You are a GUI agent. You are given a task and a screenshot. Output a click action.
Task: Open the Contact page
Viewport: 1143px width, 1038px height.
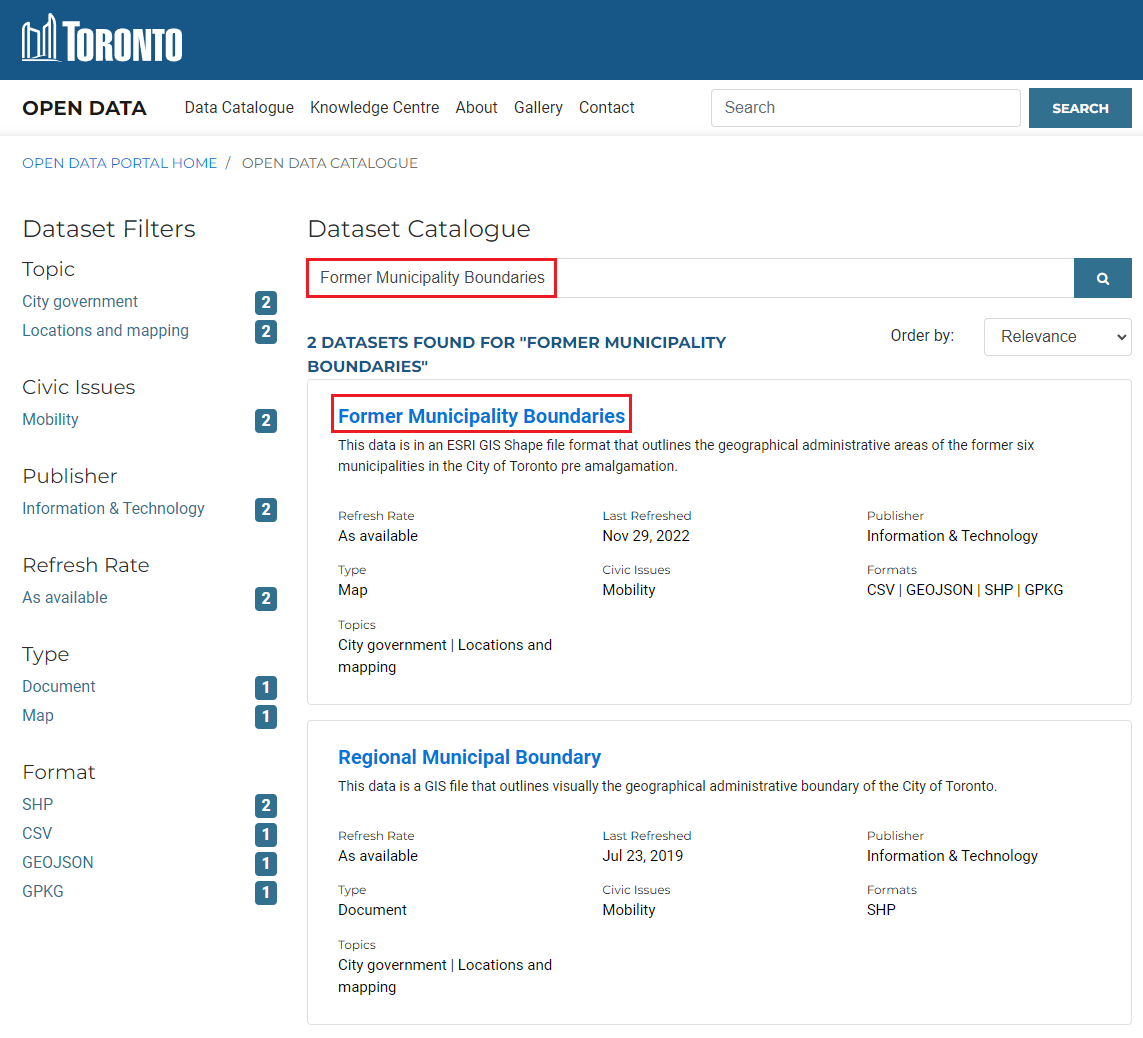pos(606,108)
